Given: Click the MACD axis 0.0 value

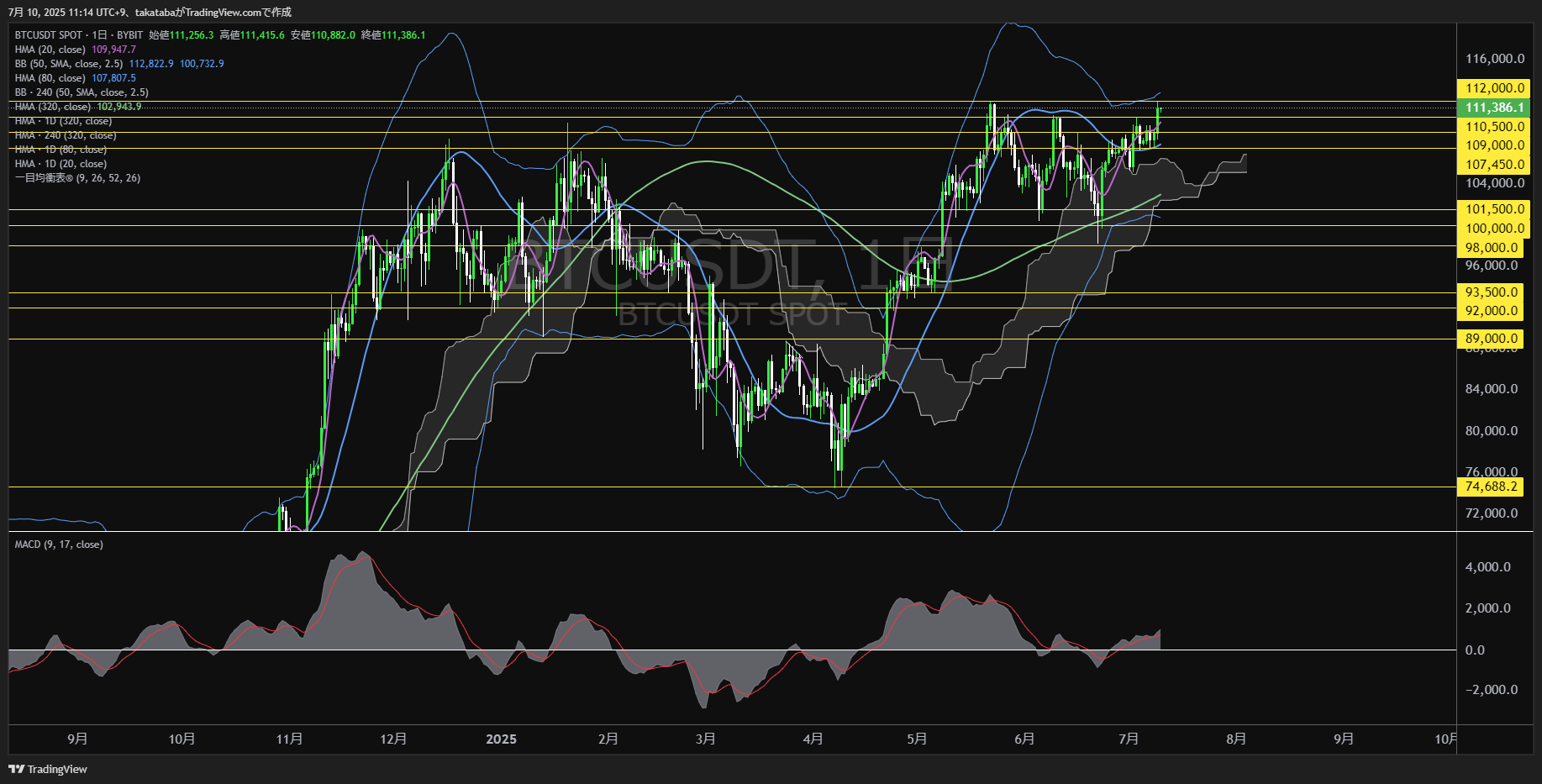Looking at the screenshot, I should 1475,650.
